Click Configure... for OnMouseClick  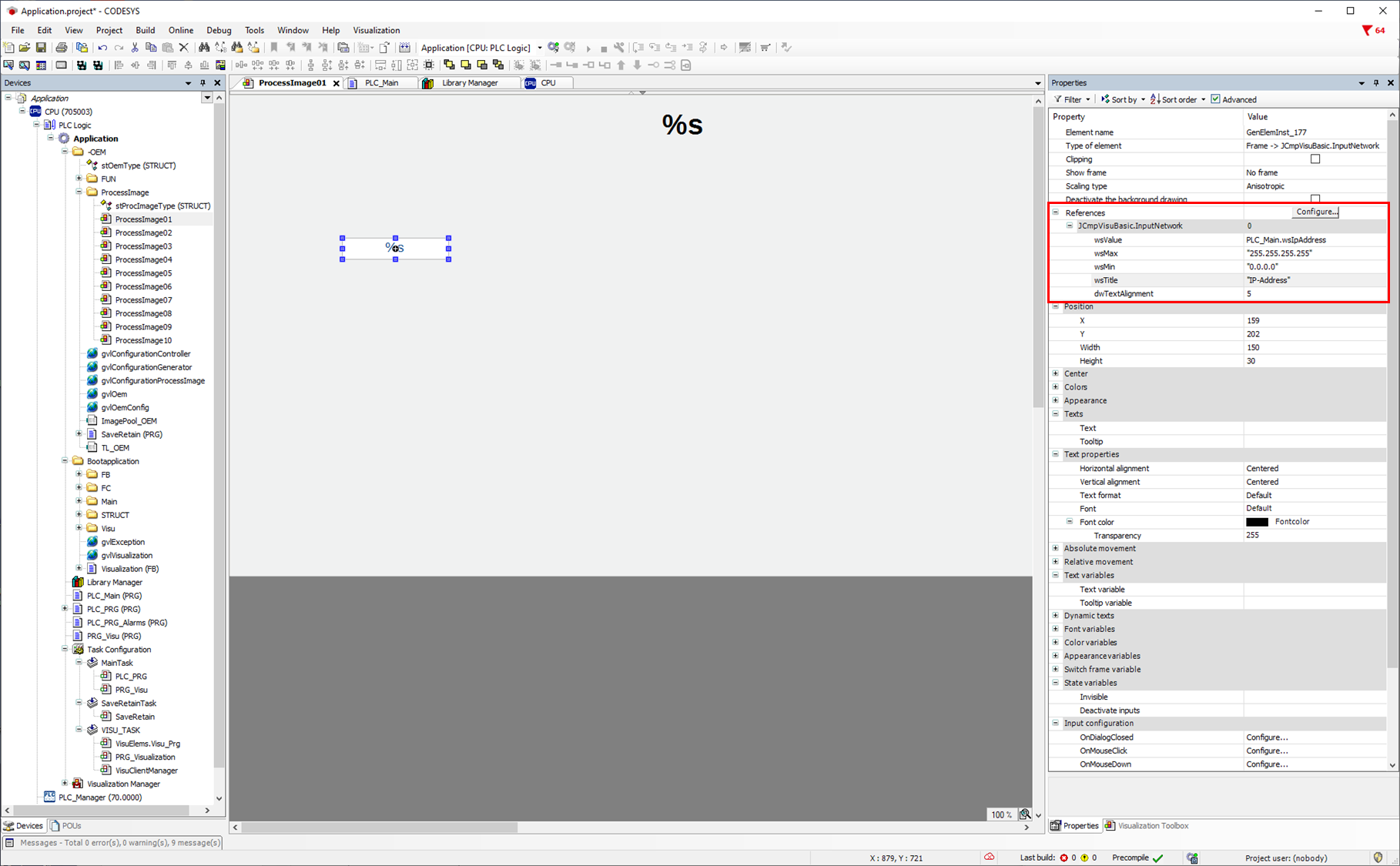[1267, 751]
